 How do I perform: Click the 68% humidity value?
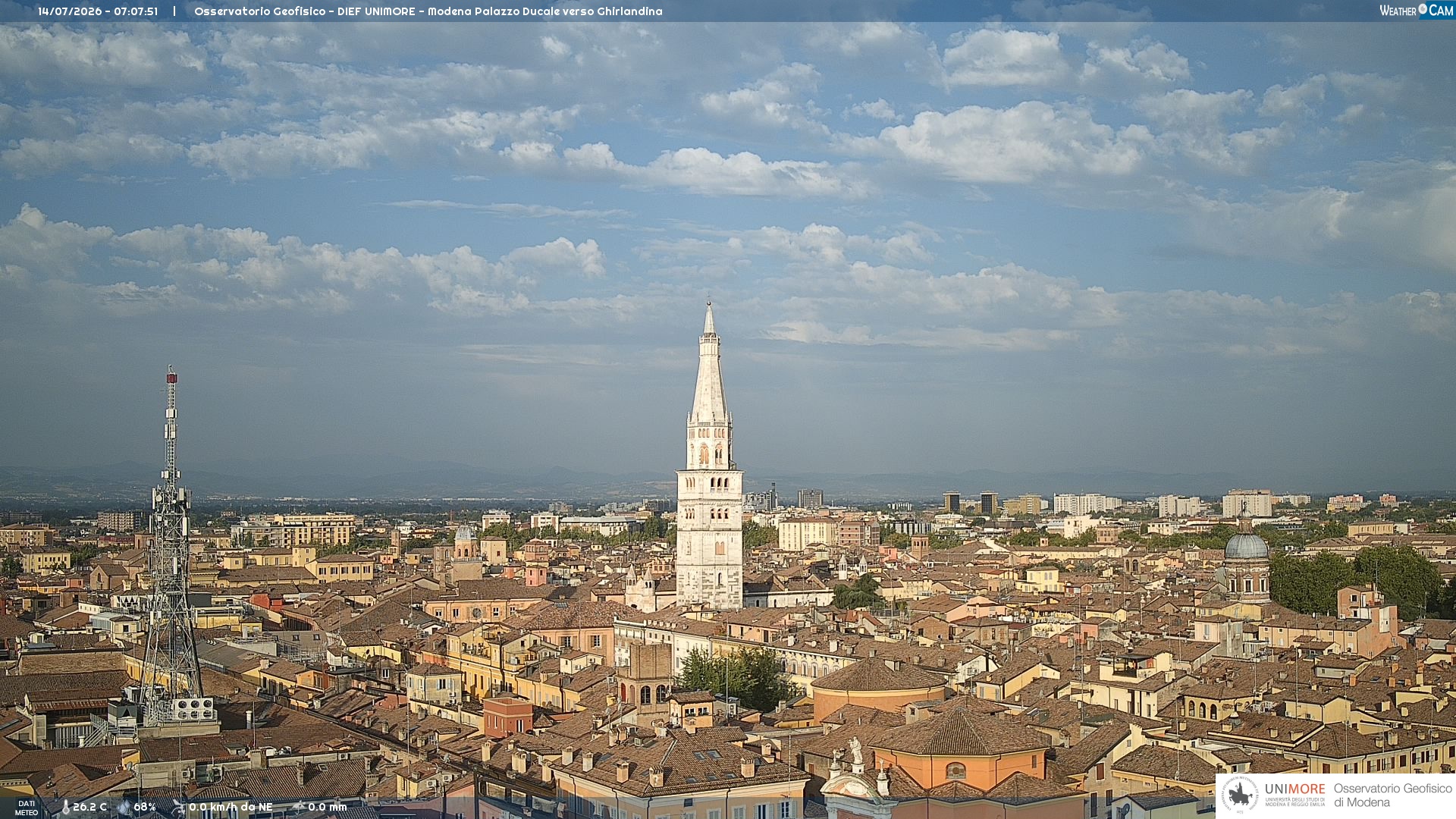[x=145, y=807]
